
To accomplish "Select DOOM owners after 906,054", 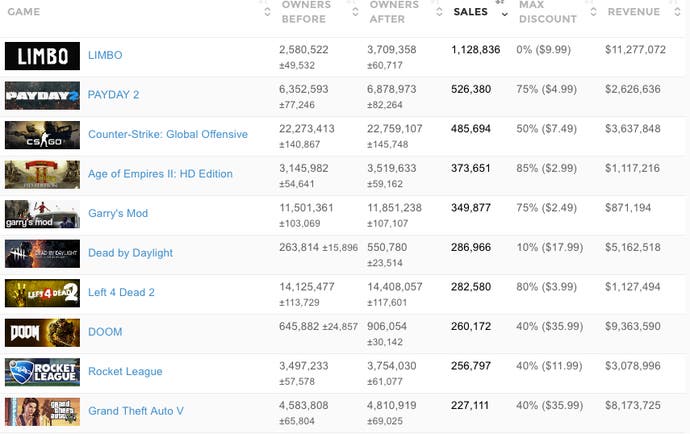I will 387,327.
